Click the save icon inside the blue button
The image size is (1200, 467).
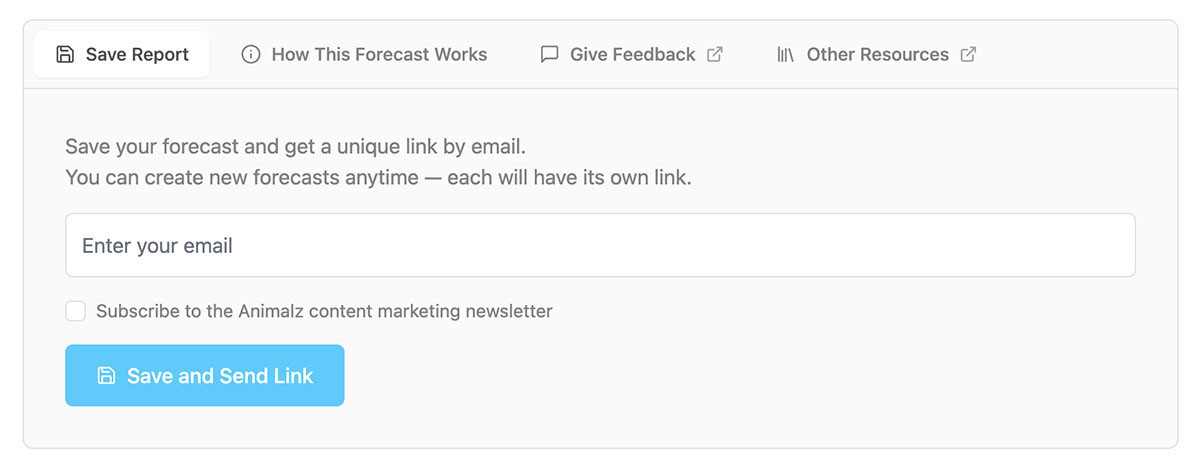106,376
